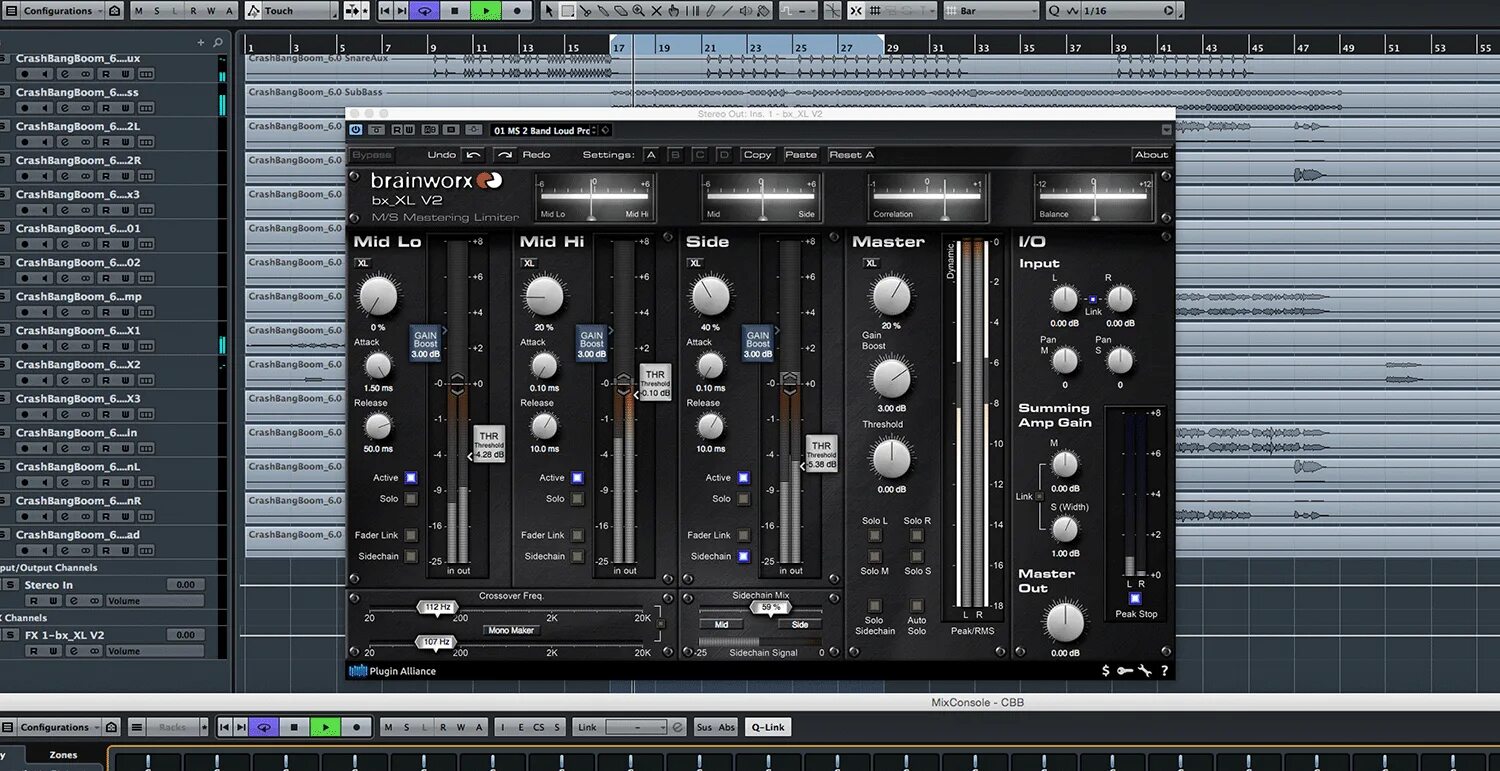Toggle Cycle loop in top transport
Screen dimensions: 1500x771
coord(424,11)
